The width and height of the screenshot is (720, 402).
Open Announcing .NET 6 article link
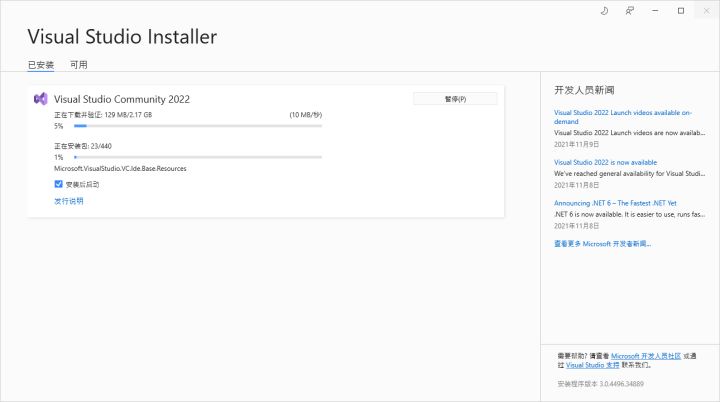(x=615, y=203)
